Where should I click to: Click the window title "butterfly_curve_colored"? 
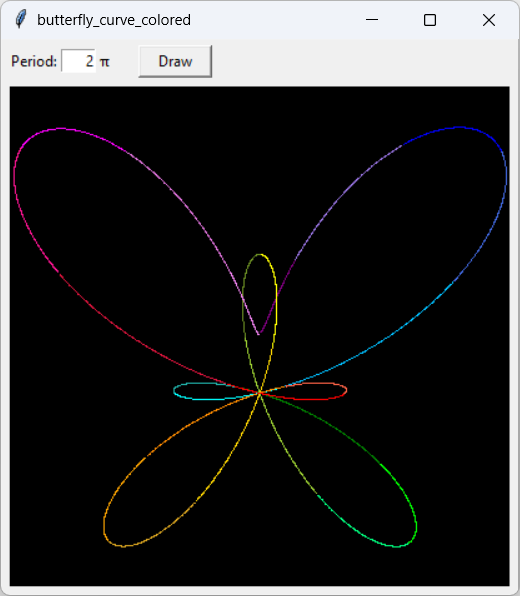114,20
